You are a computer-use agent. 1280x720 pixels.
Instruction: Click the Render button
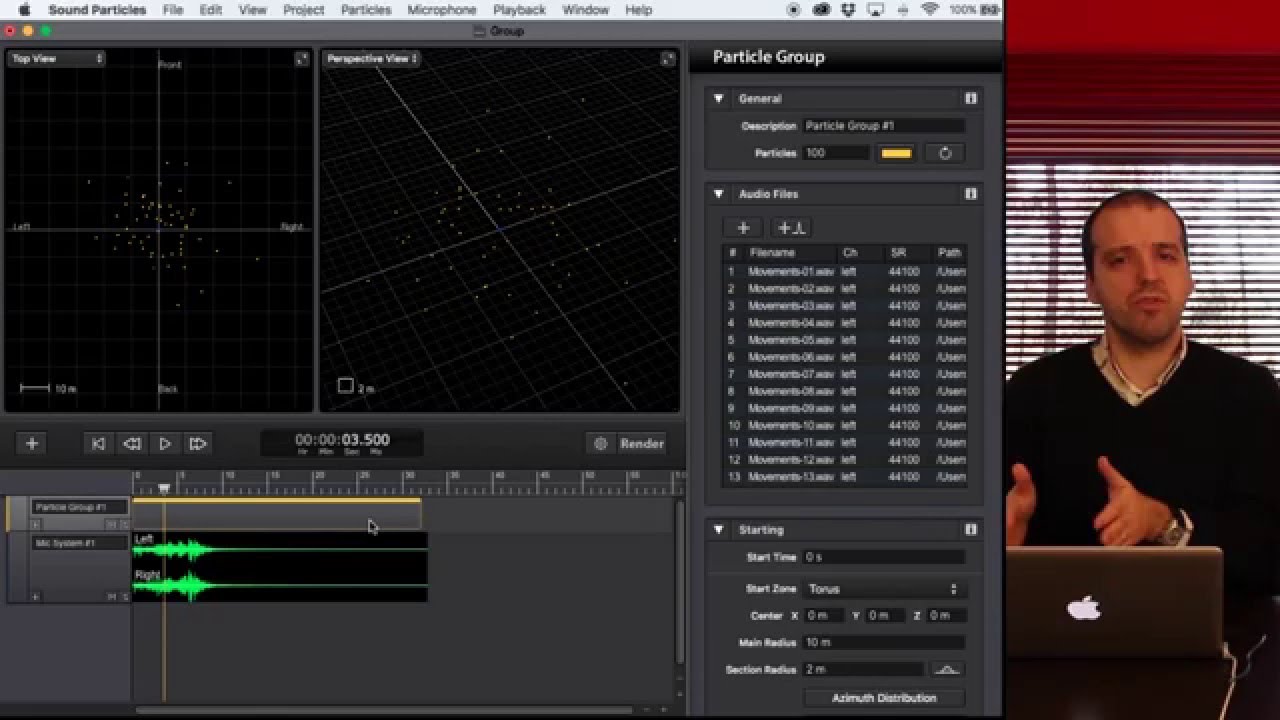pos(642,444)
